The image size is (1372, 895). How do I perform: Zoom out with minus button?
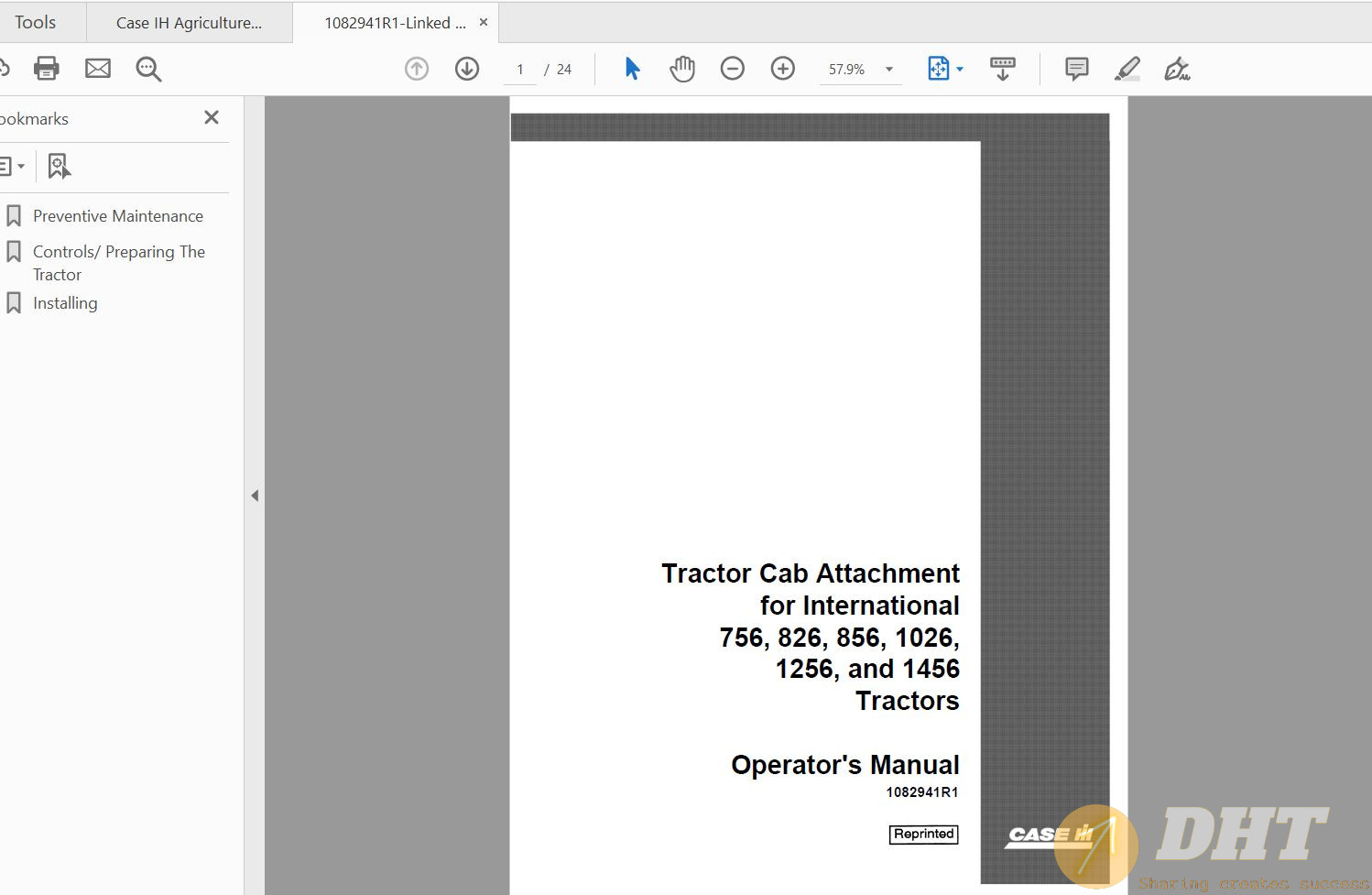coord(733,69)
